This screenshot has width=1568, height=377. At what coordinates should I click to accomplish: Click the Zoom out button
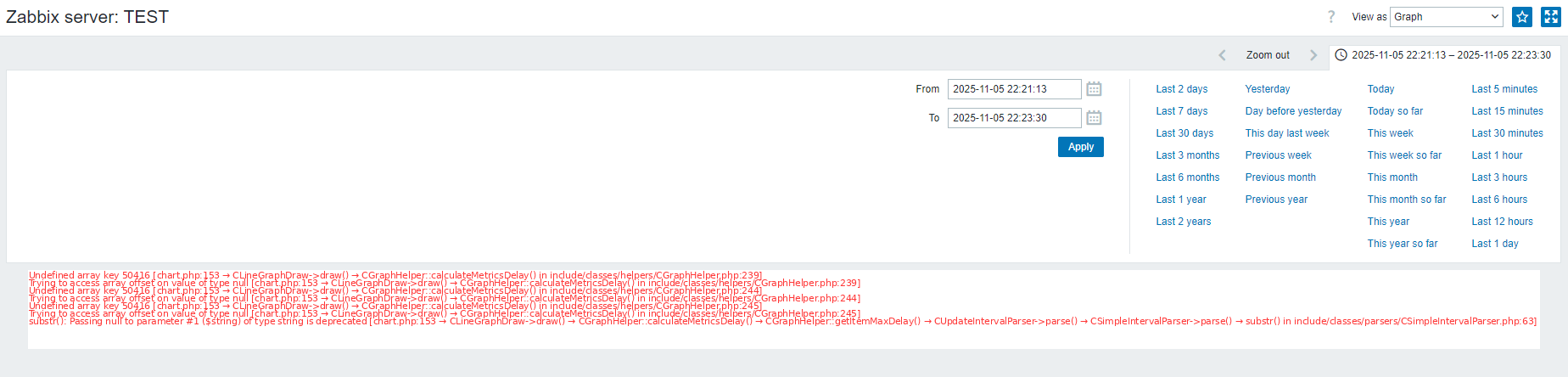1268,55
